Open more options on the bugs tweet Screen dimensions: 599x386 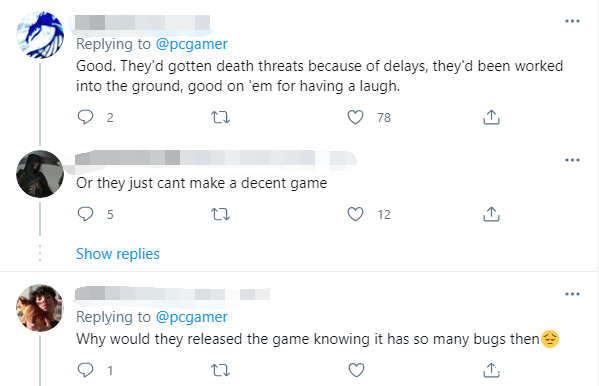pyautogui.click(x=572, y=294)
